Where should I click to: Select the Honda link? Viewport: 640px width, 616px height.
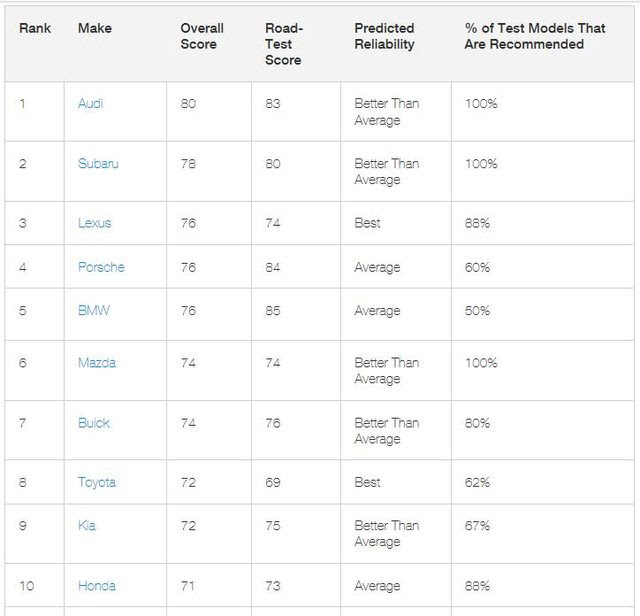click(x=97, y=586)
